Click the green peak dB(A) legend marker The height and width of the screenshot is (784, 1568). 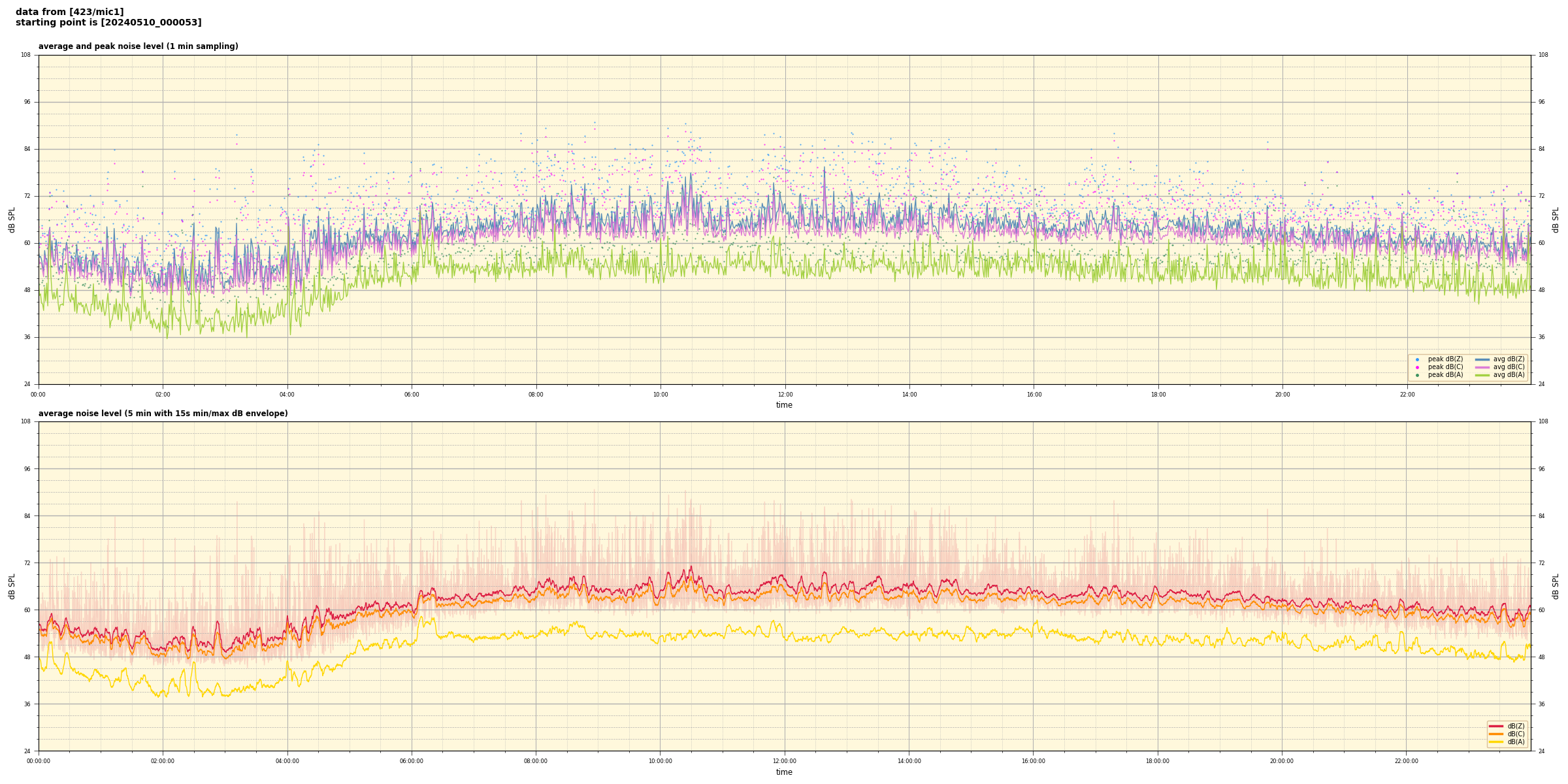click(1417, 375)
